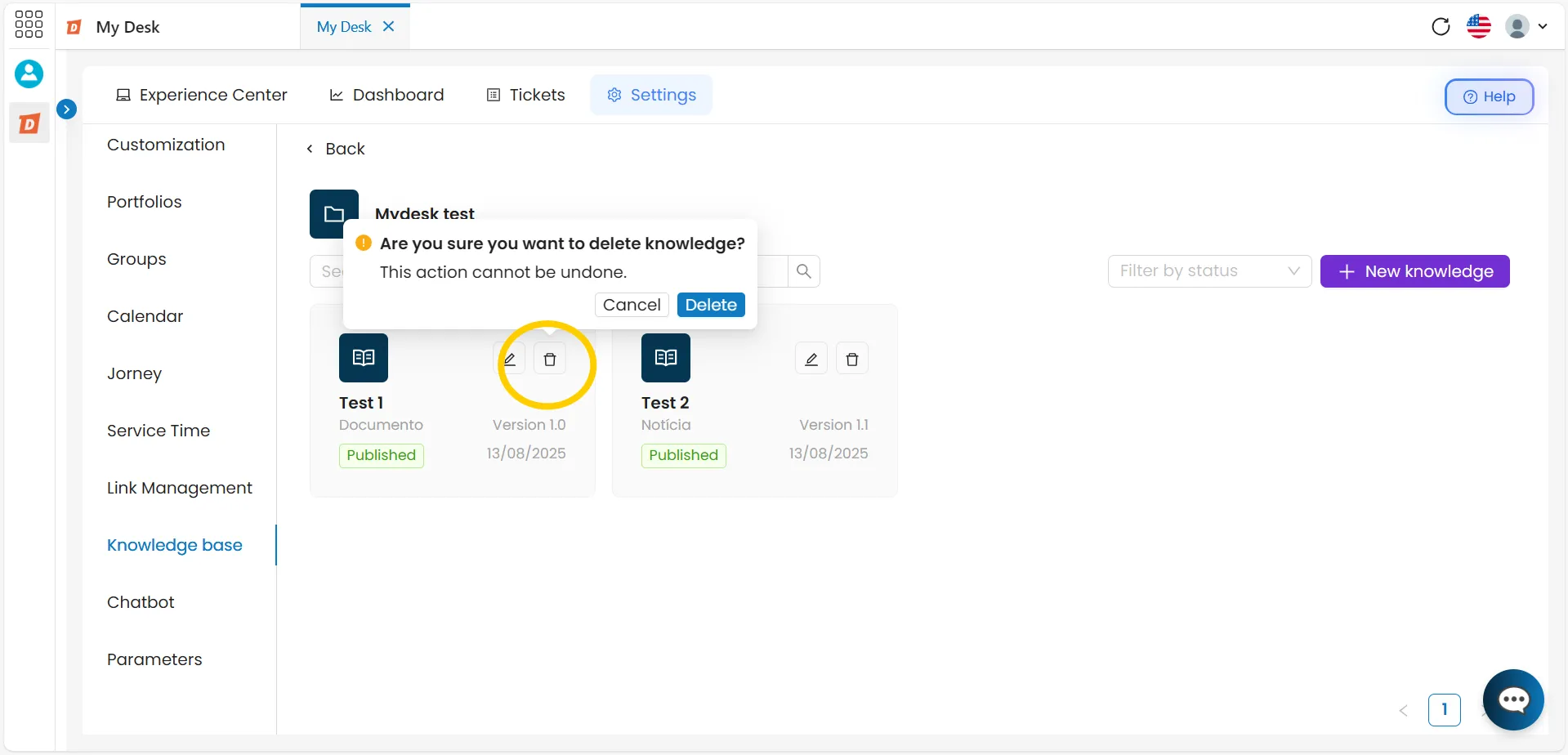Open the Filter by status dropdown
The image size is (1568, 755).
point(1209,271)
